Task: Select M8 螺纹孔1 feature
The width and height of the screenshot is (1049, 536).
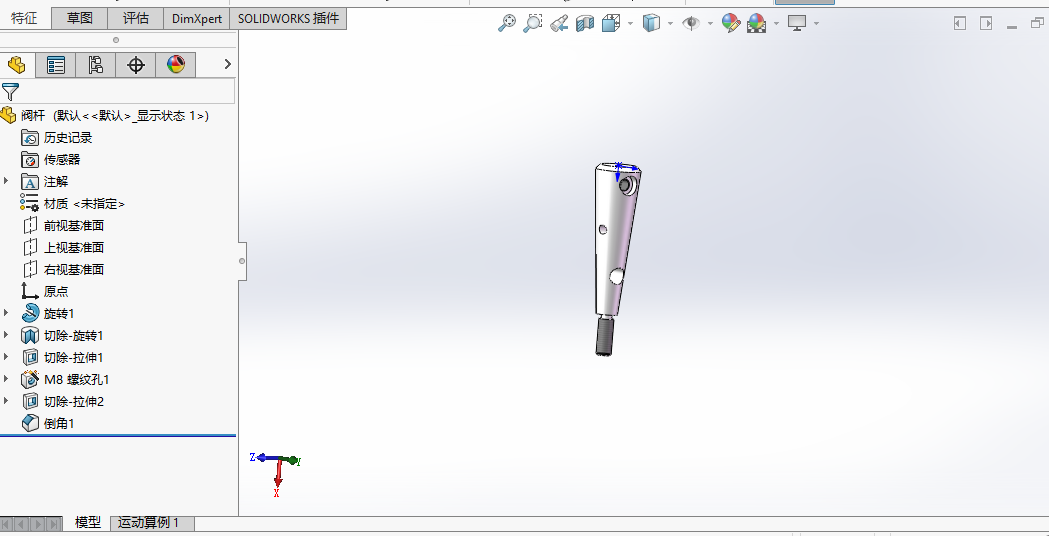Action: click(x=77, y=380)
